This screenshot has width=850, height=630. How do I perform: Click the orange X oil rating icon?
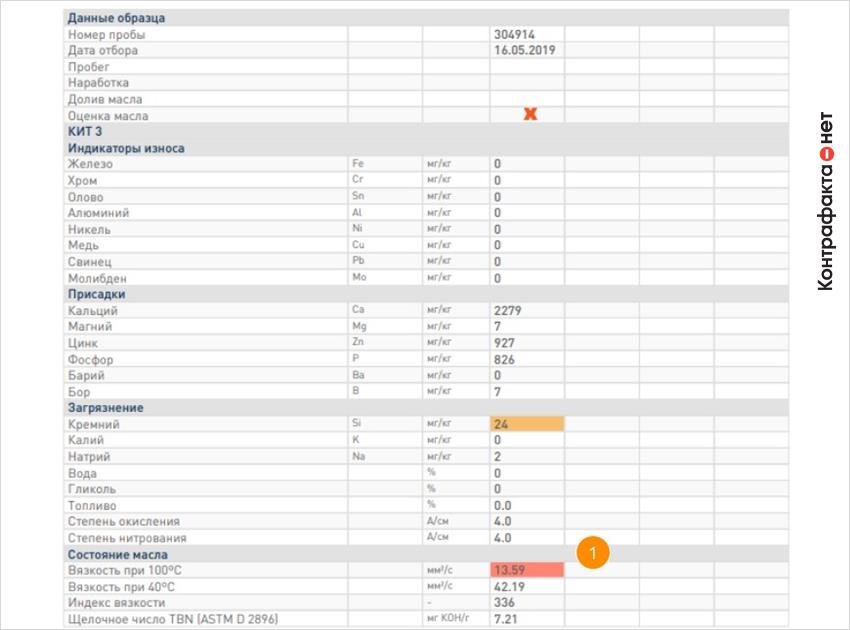click(x=530, y=114)
